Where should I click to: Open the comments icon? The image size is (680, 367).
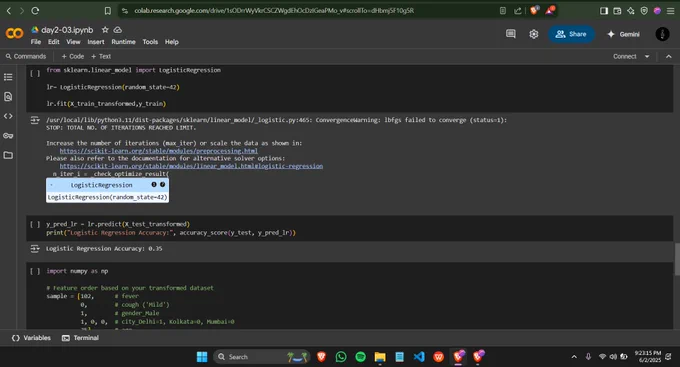coord(511,34)
